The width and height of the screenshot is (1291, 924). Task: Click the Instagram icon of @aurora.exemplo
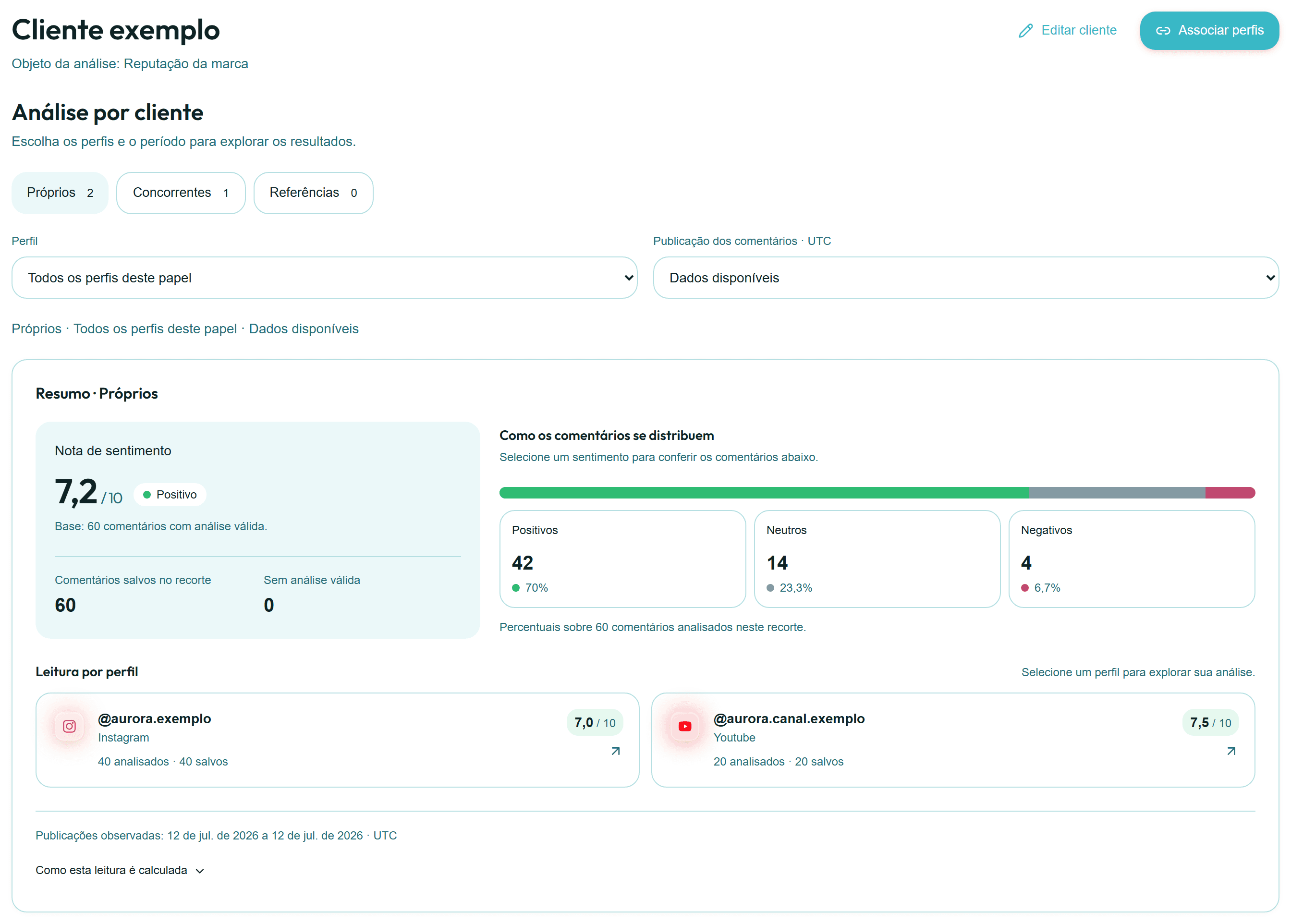click(x=70, y=727)
